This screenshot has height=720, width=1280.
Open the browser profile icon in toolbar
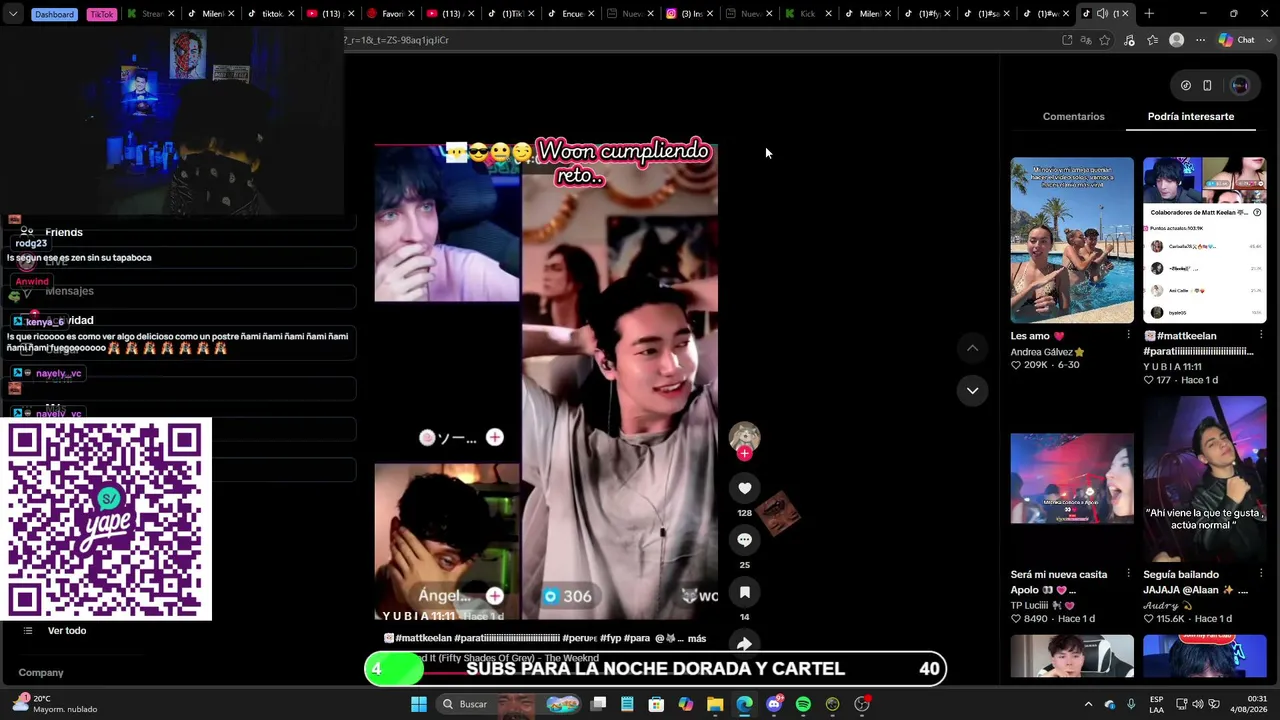point(1177,40)
